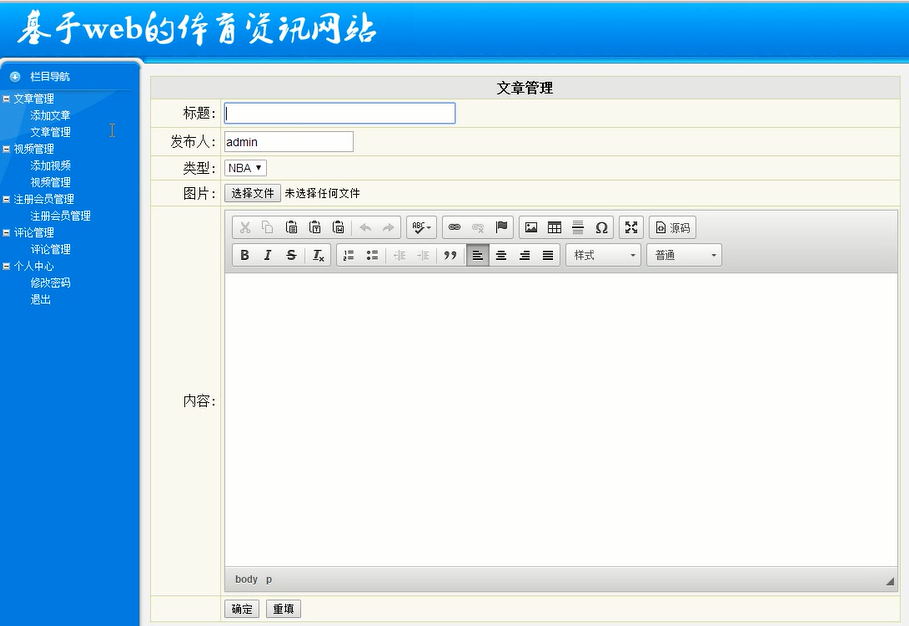The width and height of the screenshot is (909, 626).
Task: Toggle numbered list
Action: click(348, 255)
